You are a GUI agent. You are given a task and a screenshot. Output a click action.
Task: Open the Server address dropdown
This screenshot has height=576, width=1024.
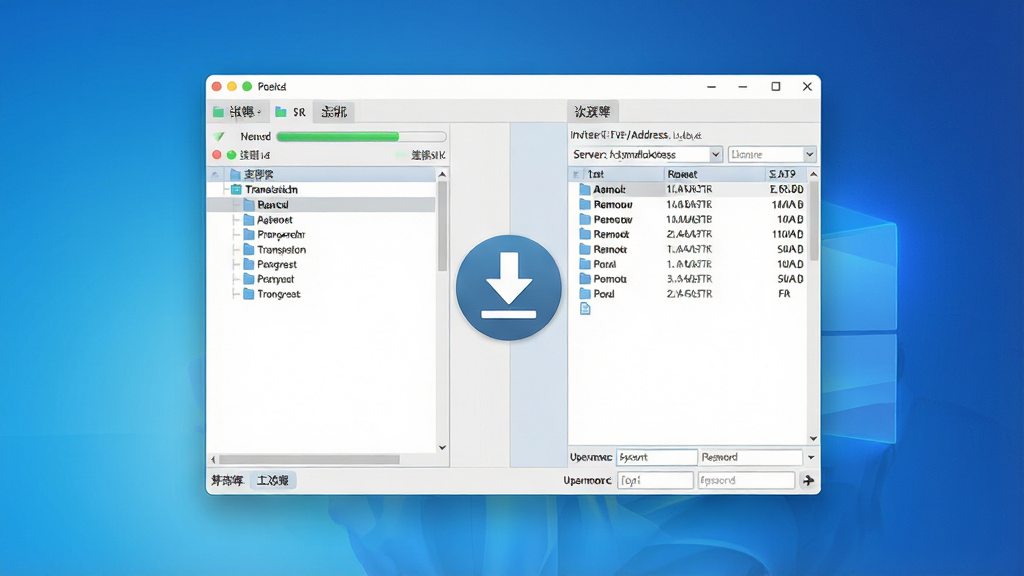point(715,155)
